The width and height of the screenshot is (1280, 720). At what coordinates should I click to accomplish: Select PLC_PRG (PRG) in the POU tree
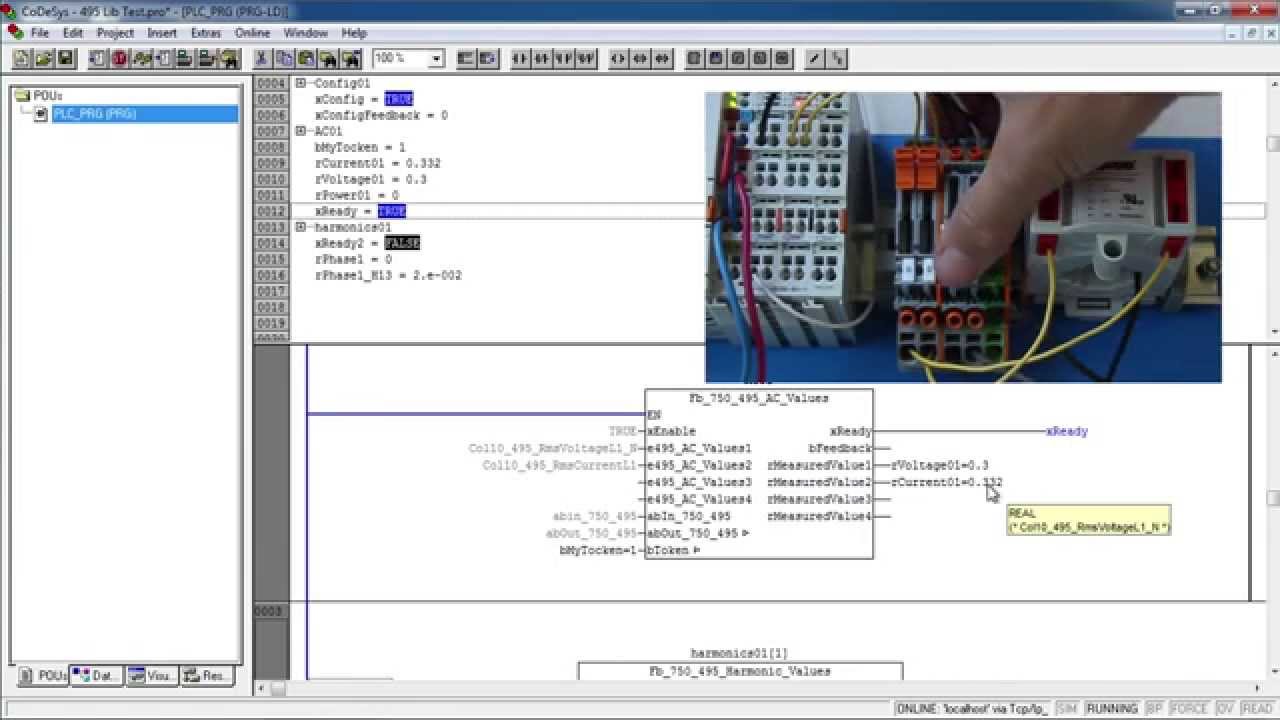[95, 114]
